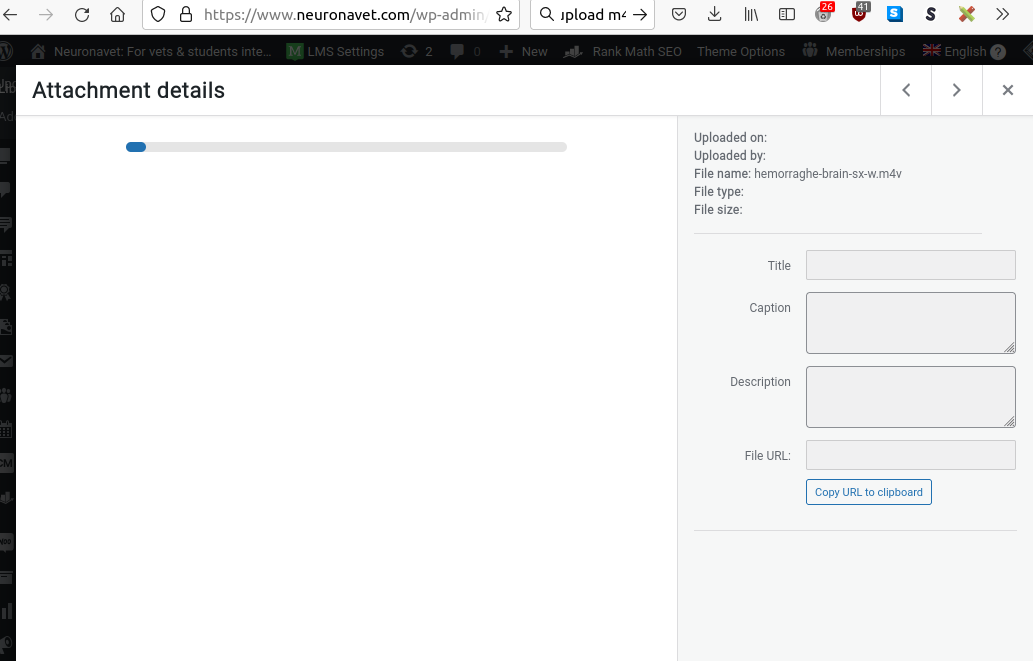Open Theme Options in the admin bar
Image resolution: width=1033 pixels, height=661 pixels.
pos(741,51)
